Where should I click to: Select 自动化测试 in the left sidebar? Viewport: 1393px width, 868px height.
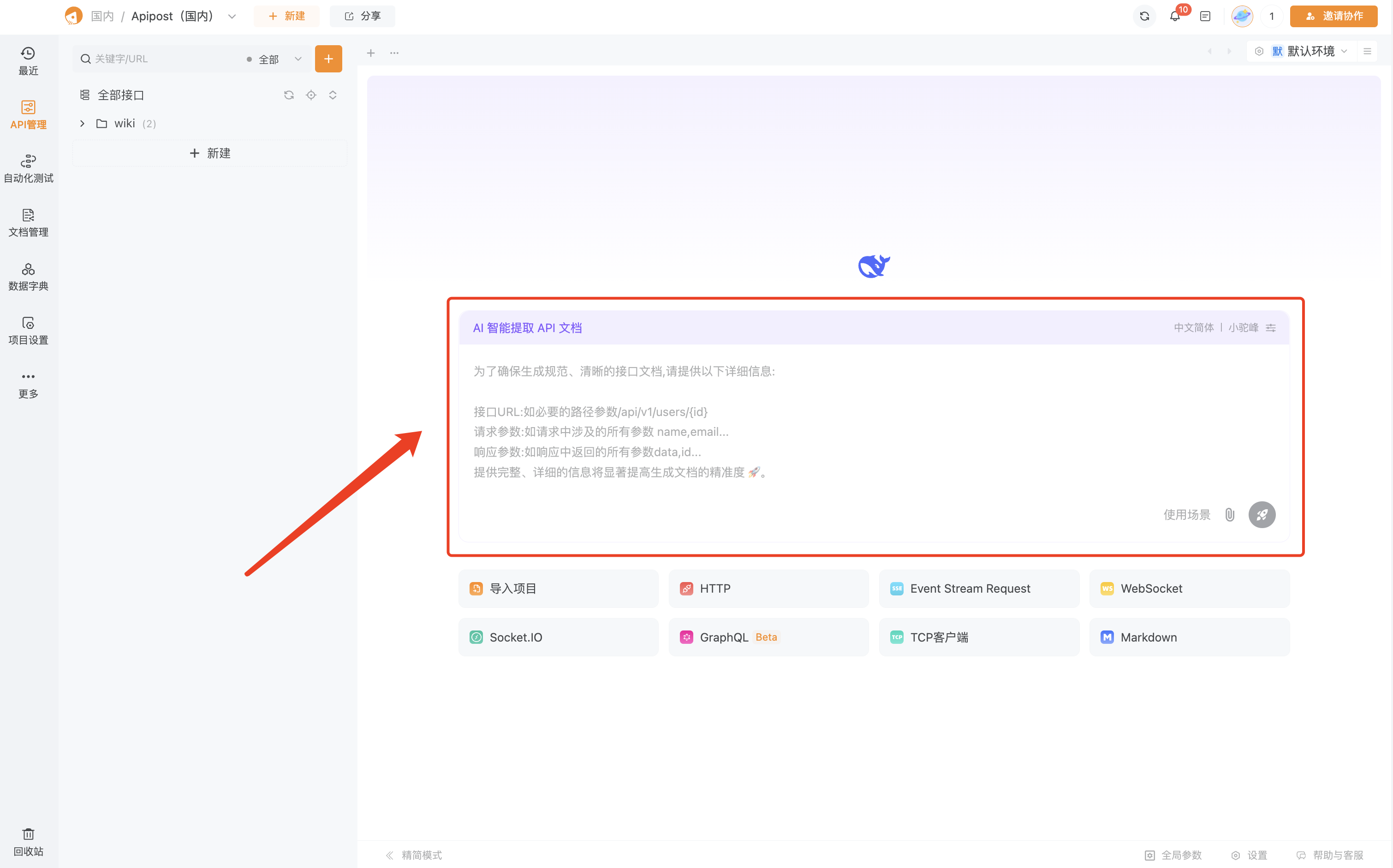click(28, 168)
